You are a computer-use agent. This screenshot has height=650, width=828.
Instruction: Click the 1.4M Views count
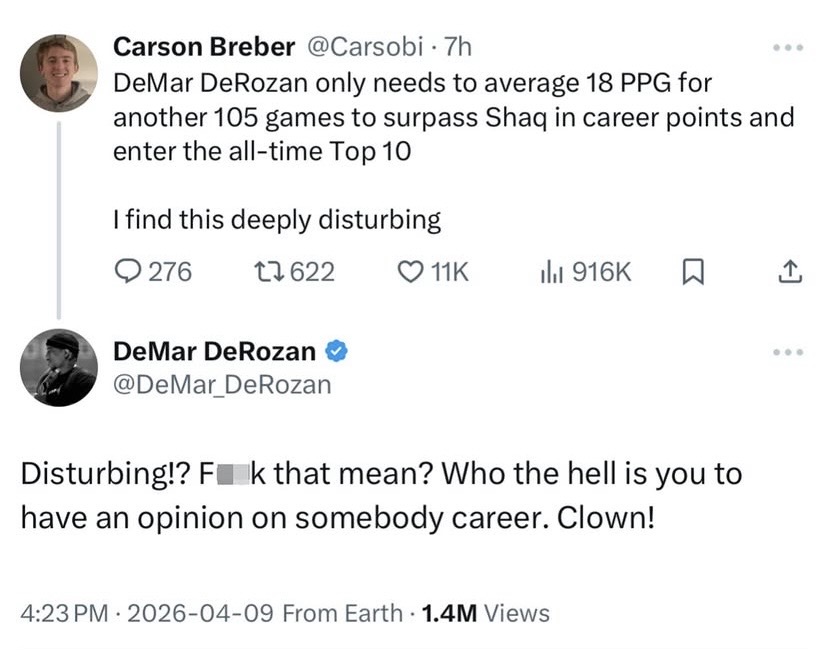[486, 614]
